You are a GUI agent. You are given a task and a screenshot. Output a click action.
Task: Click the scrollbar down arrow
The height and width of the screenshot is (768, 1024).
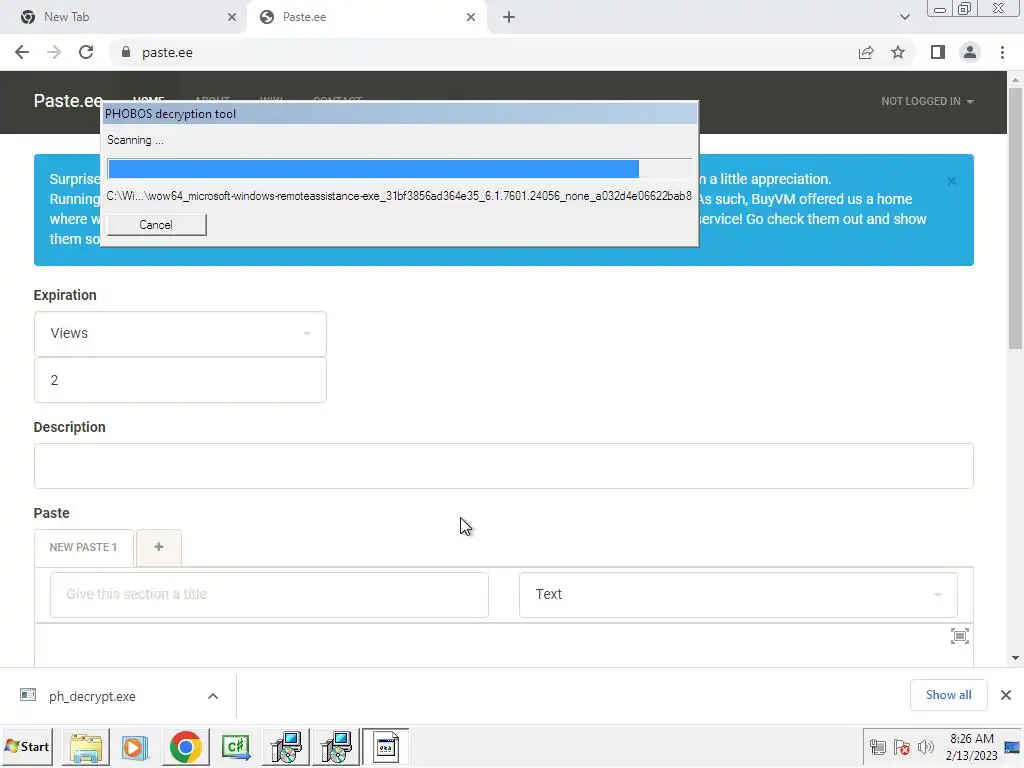point(1015,658)
